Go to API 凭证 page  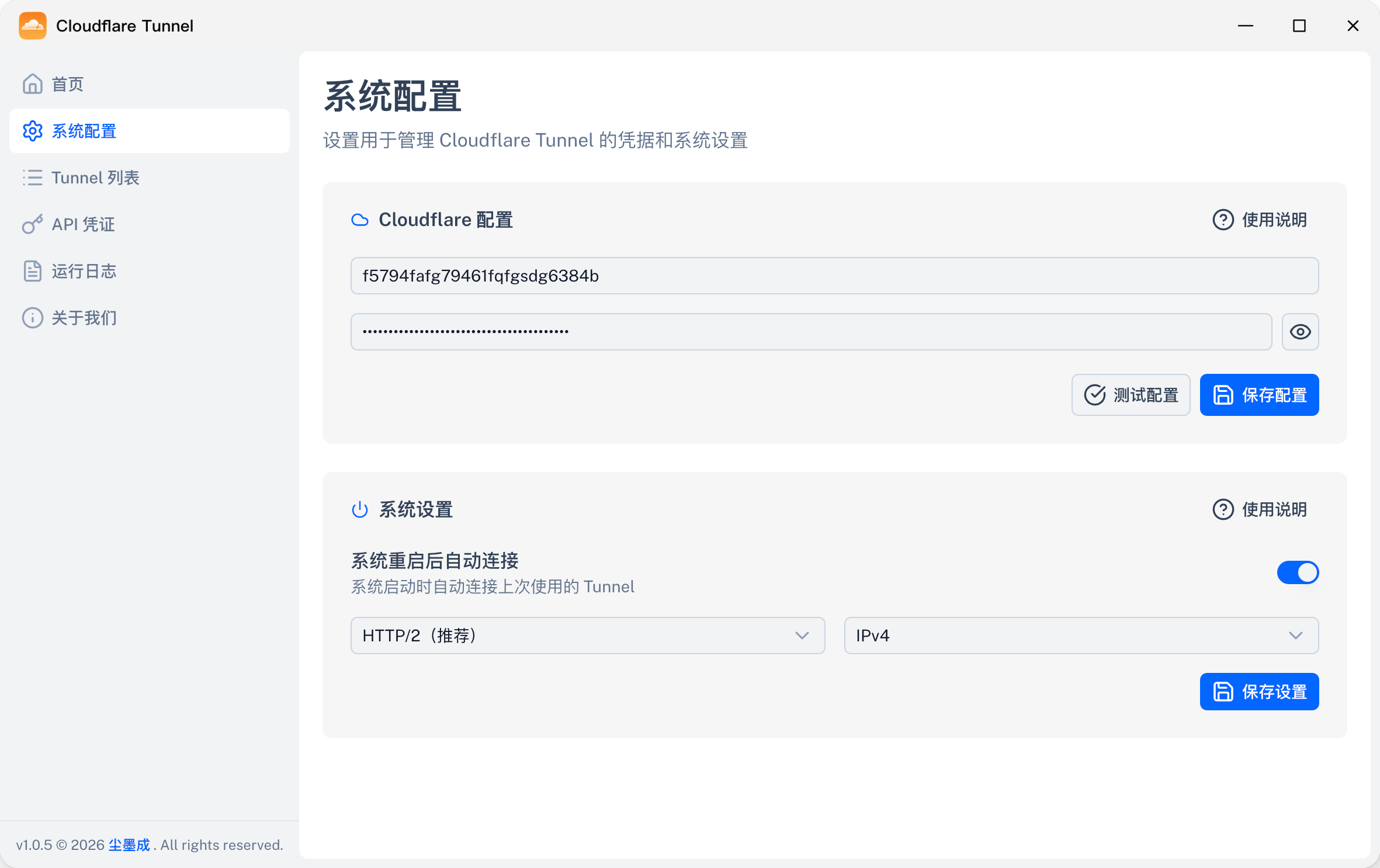[150, 224]
